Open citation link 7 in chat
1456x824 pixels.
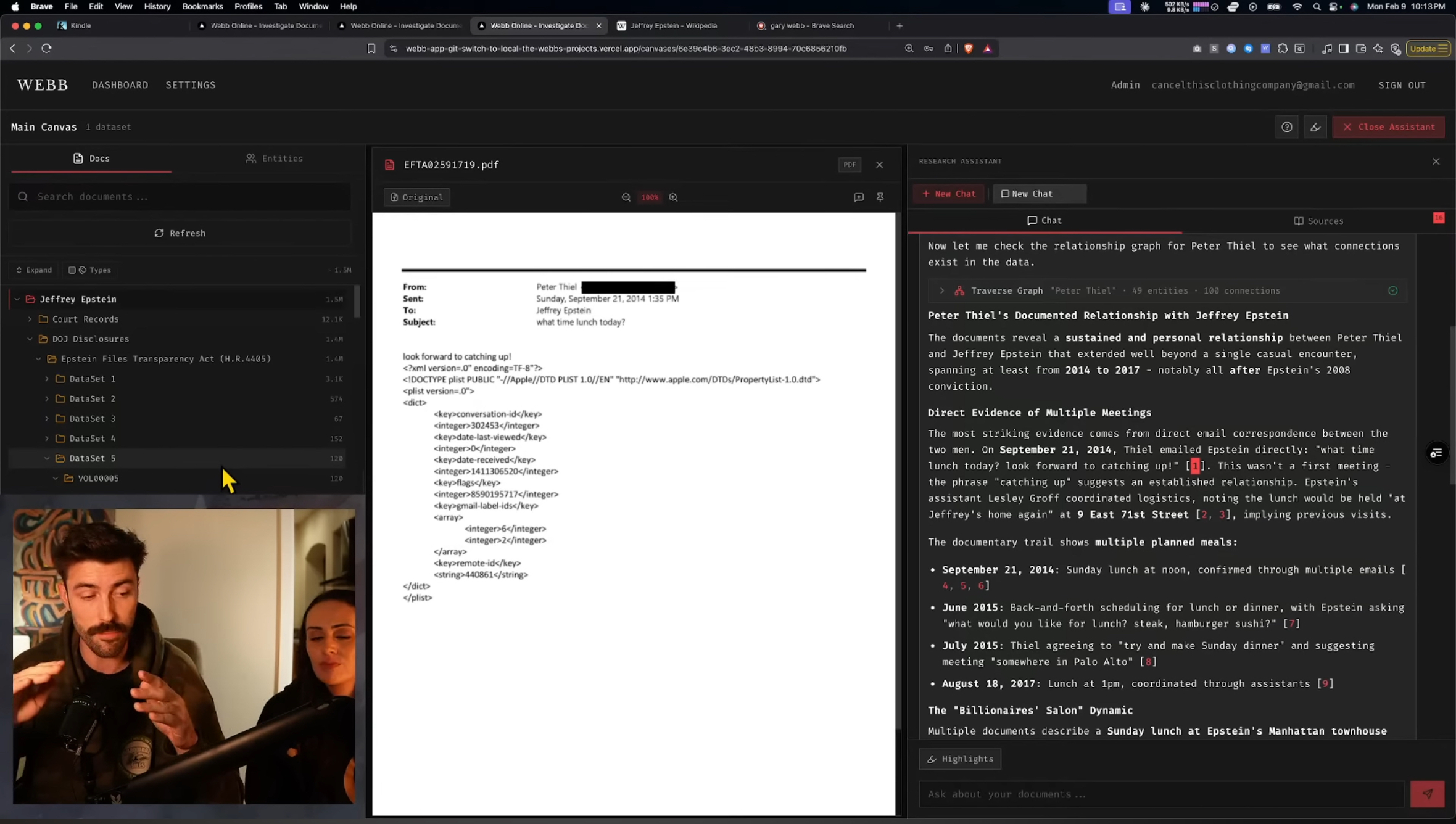[x=1291, y=624]
